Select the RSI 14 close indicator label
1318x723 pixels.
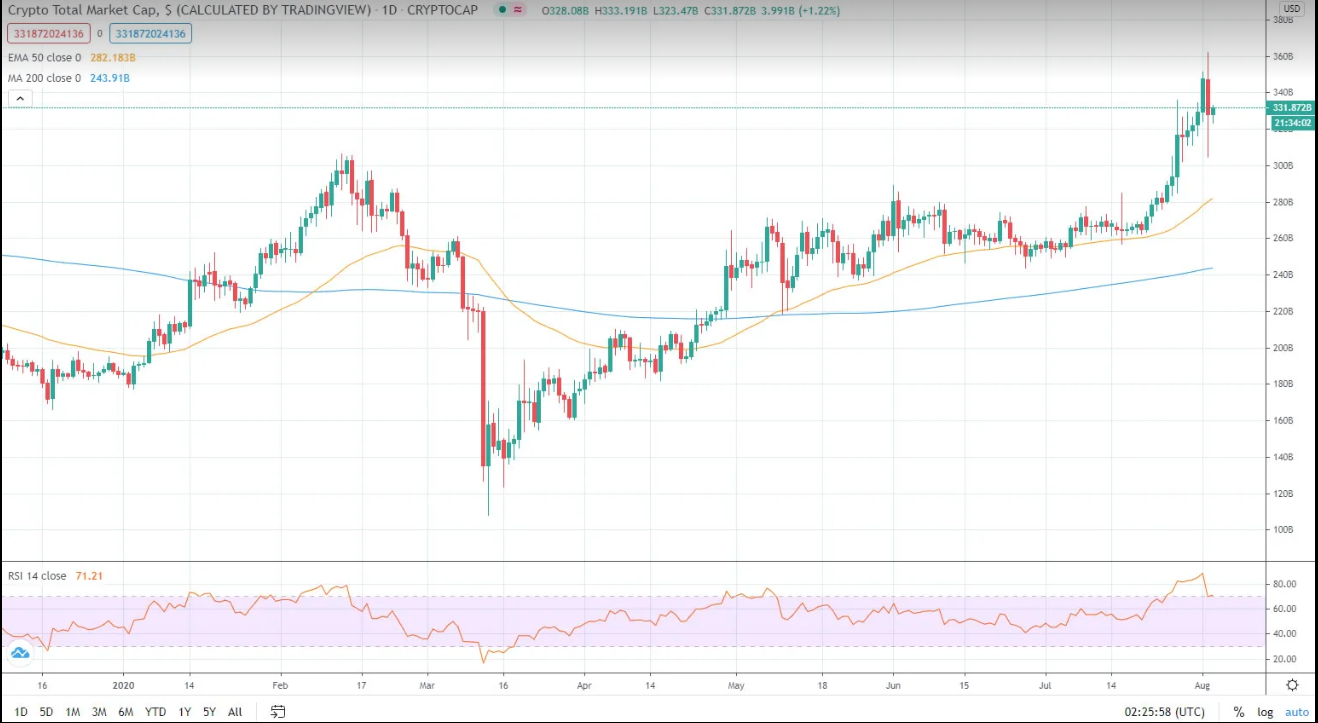coord(37,576)
